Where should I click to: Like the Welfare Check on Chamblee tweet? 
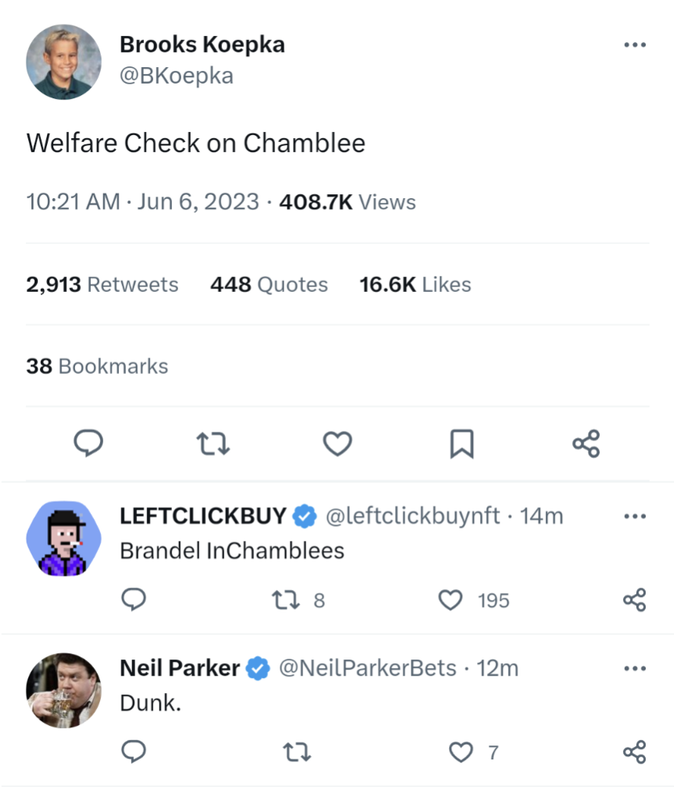coord(338,443)
